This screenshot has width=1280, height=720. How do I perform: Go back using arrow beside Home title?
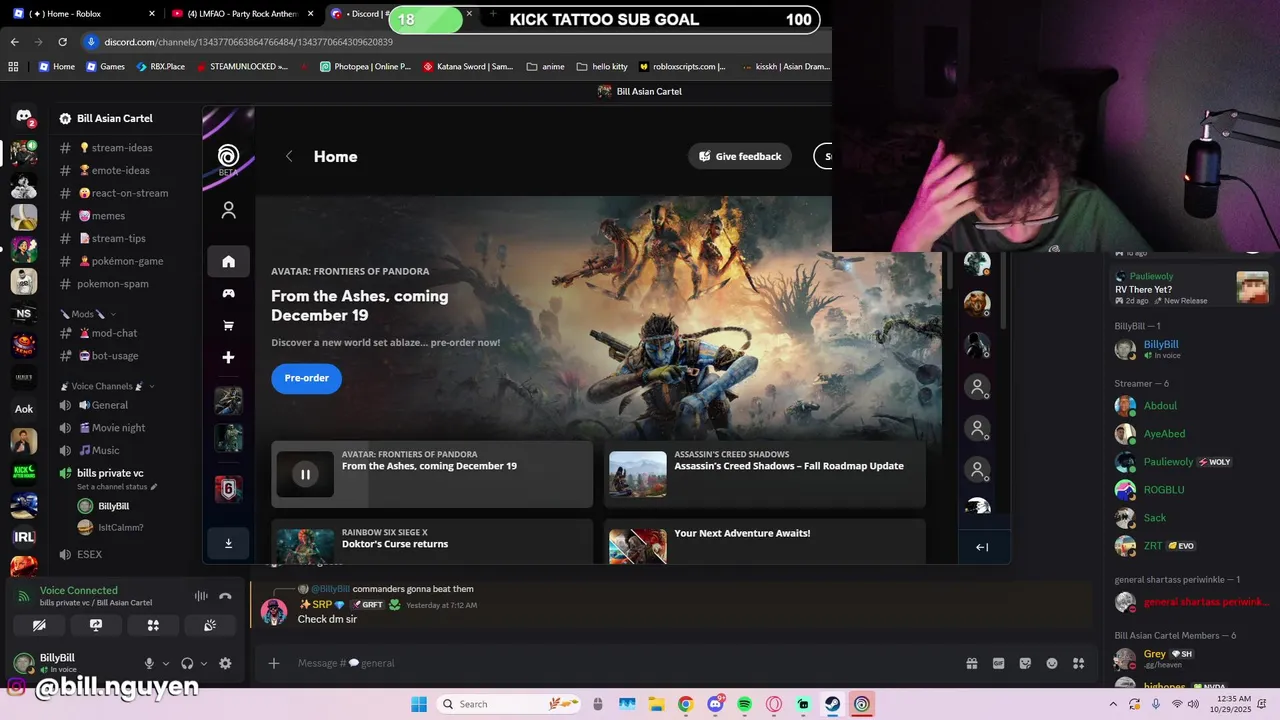tap(289, 156)
